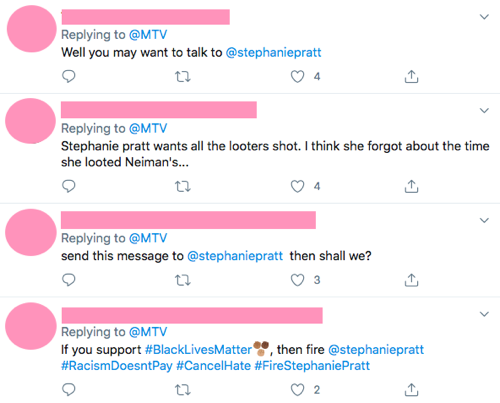
Task: Reply to the 'looted Neiman's' tweet
Action: click(69, 186)
